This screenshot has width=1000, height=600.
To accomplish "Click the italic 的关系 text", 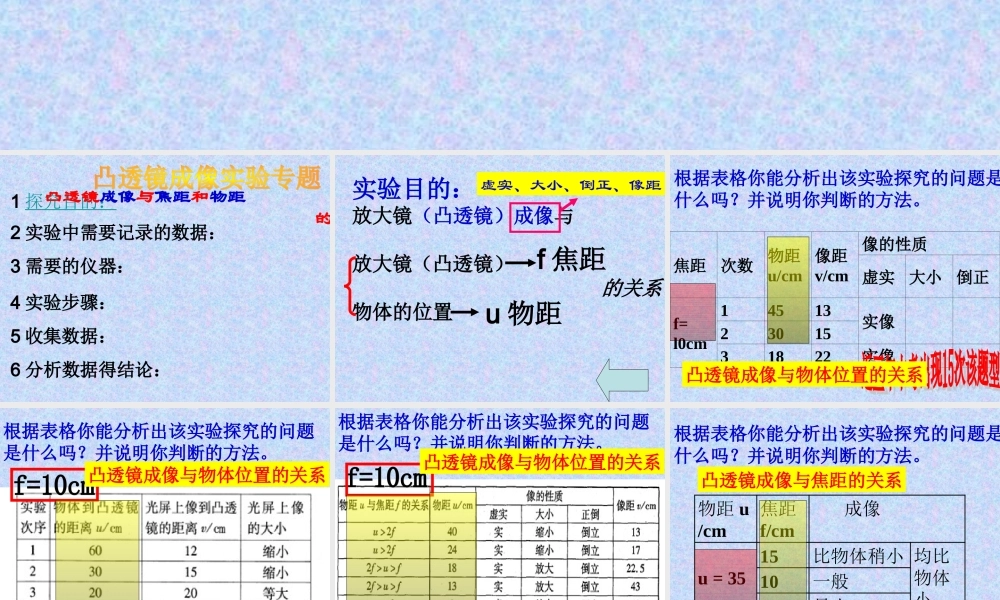I will [x=631, y=288].
